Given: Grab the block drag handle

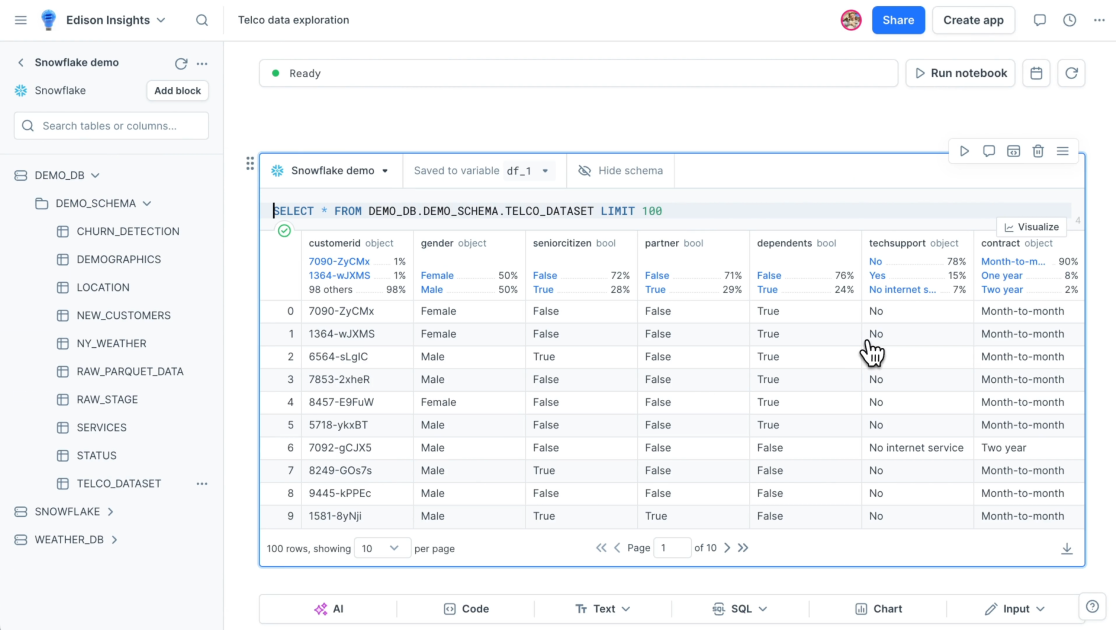Looking at the screenshot, I should (250, 164).
